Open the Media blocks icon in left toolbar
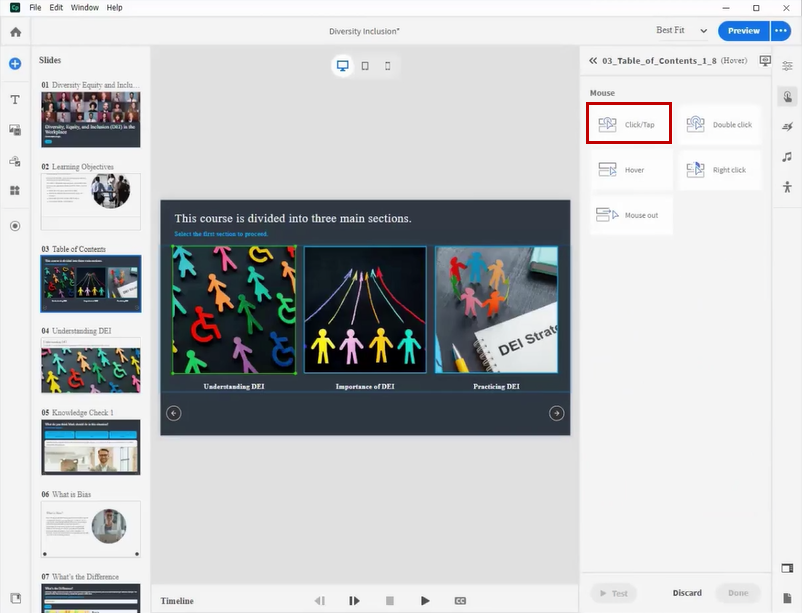 (x=15, y=130)
